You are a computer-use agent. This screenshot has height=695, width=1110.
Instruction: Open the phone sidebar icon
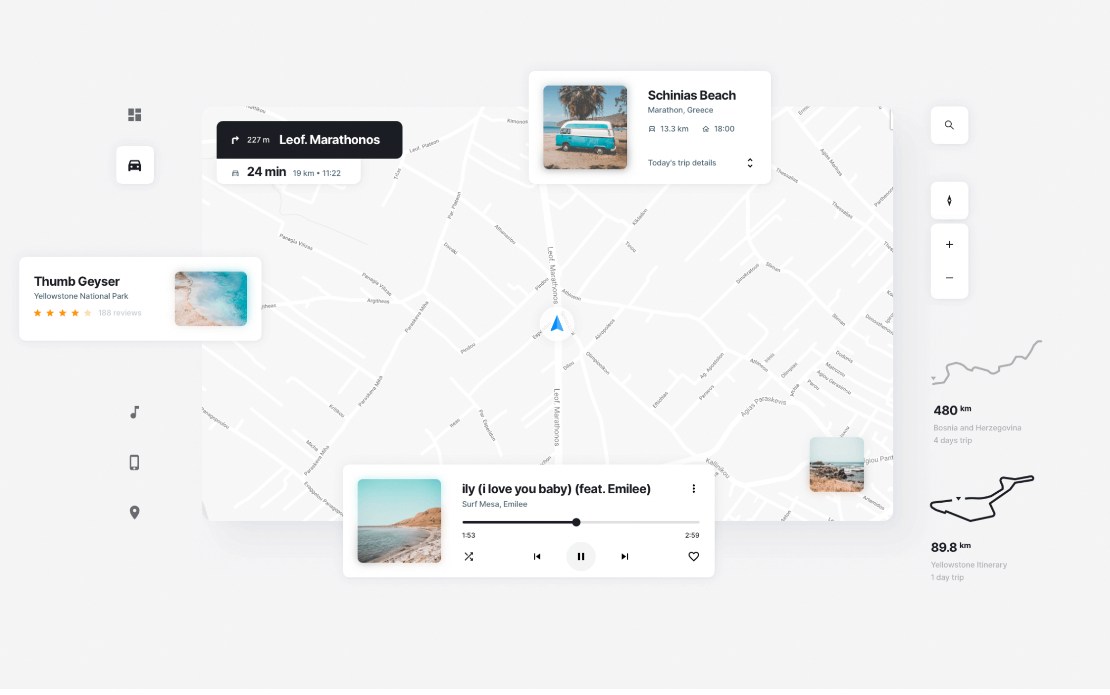coord(135,462)
